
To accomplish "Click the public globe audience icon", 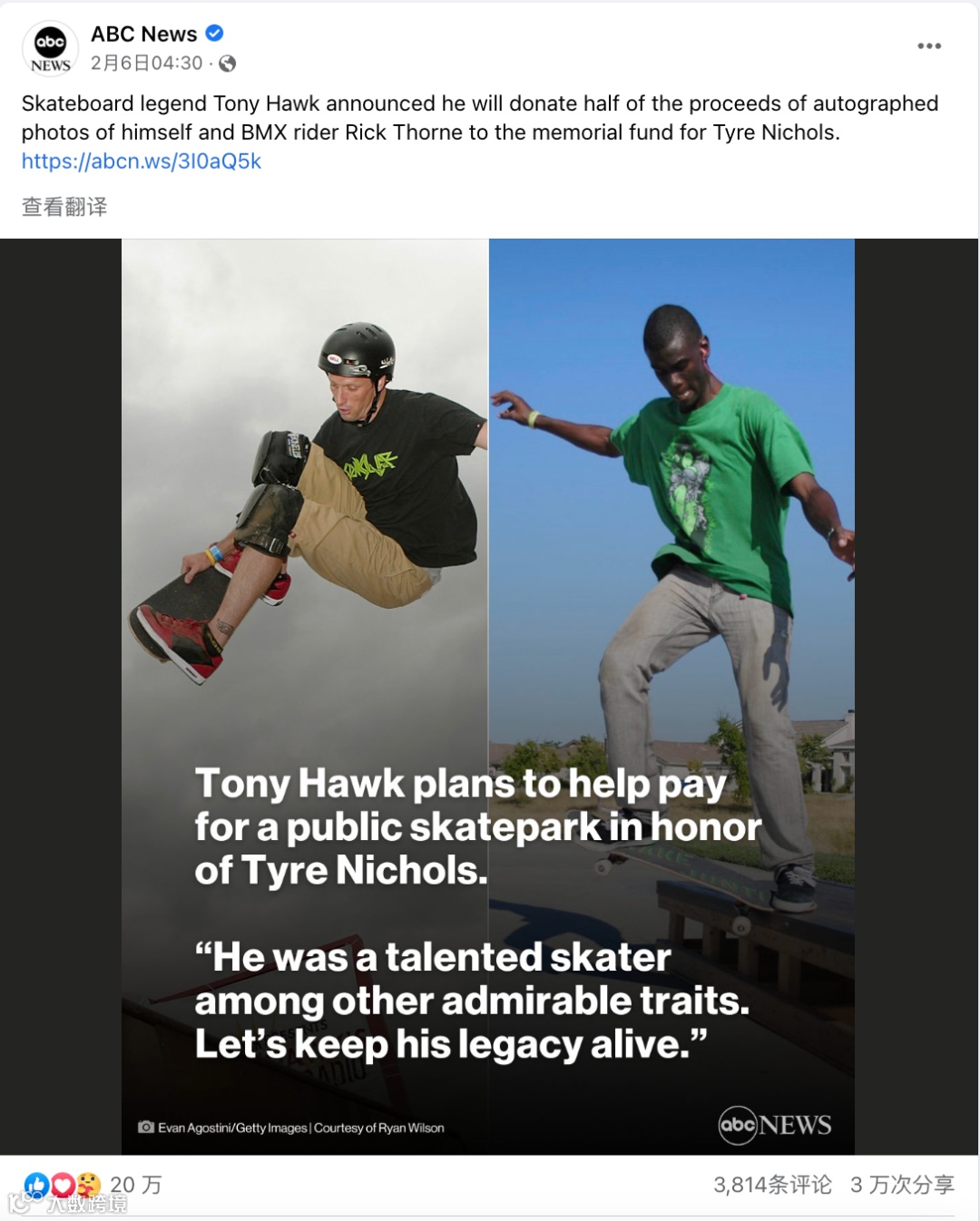I will click(228, 63).
